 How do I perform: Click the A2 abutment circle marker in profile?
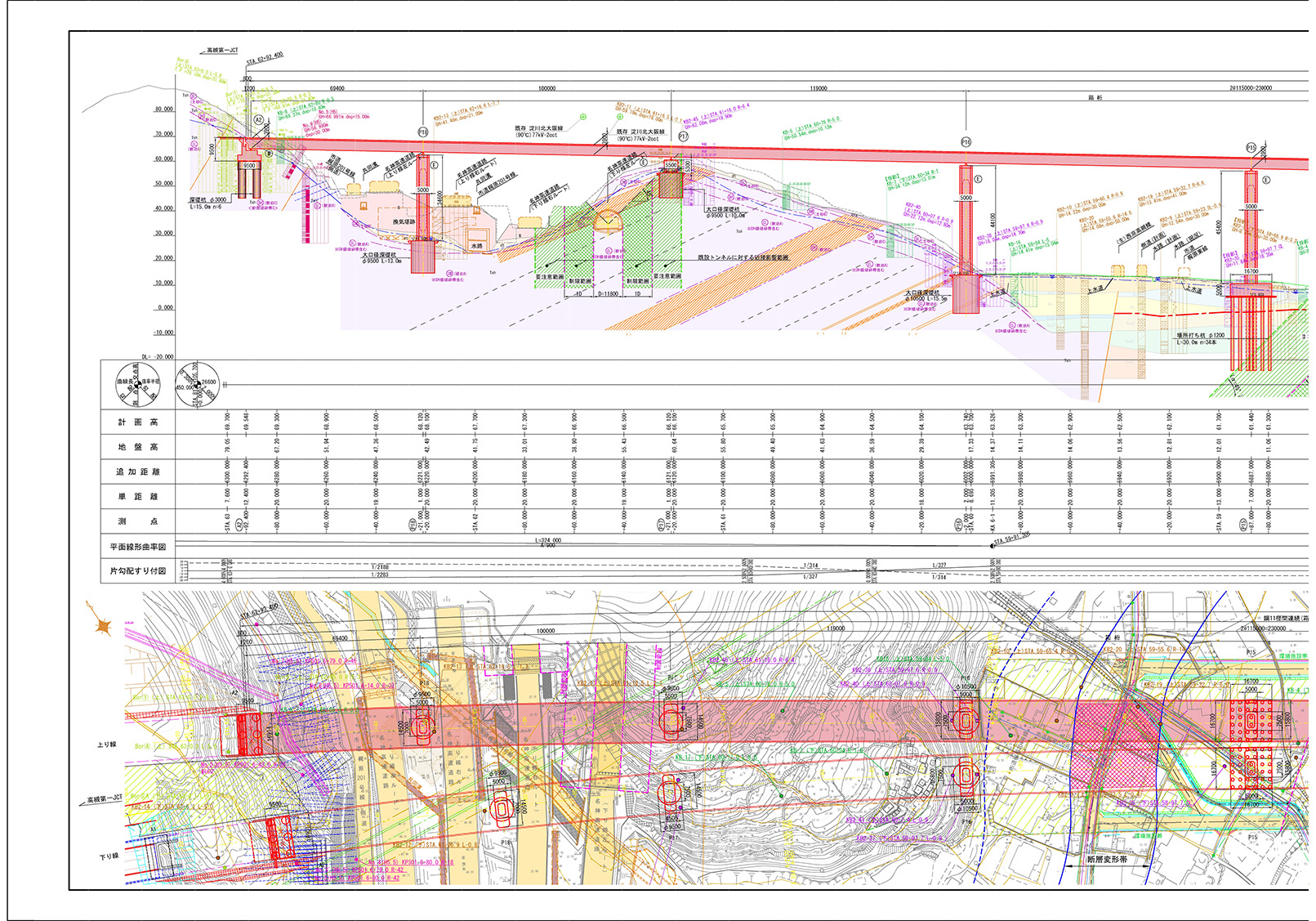point(259,120)
